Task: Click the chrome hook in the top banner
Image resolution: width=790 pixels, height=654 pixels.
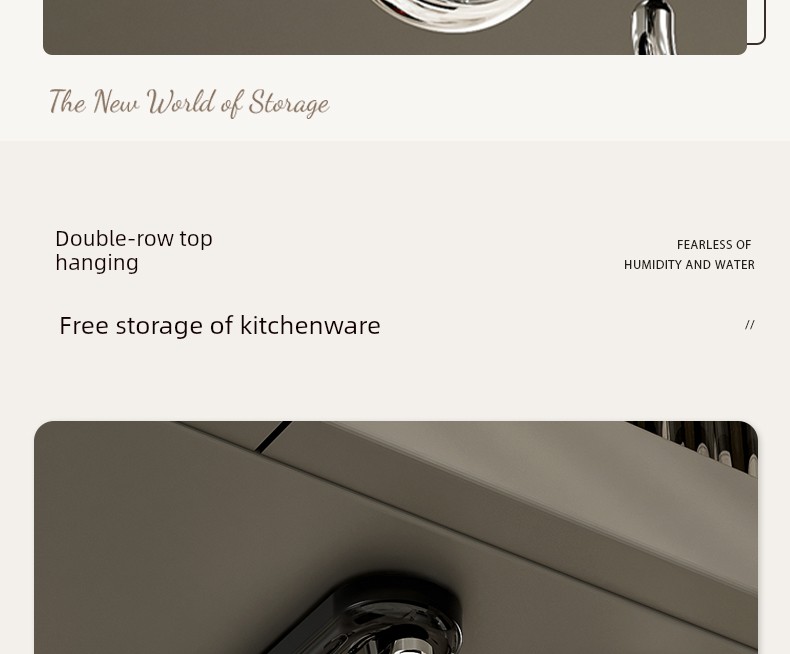Action: pos(653,27)
